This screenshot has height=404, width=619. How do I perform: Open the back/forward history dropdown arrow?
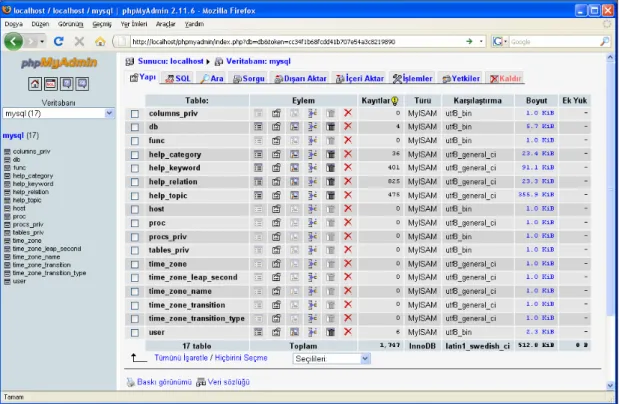[x=42, y=41]
